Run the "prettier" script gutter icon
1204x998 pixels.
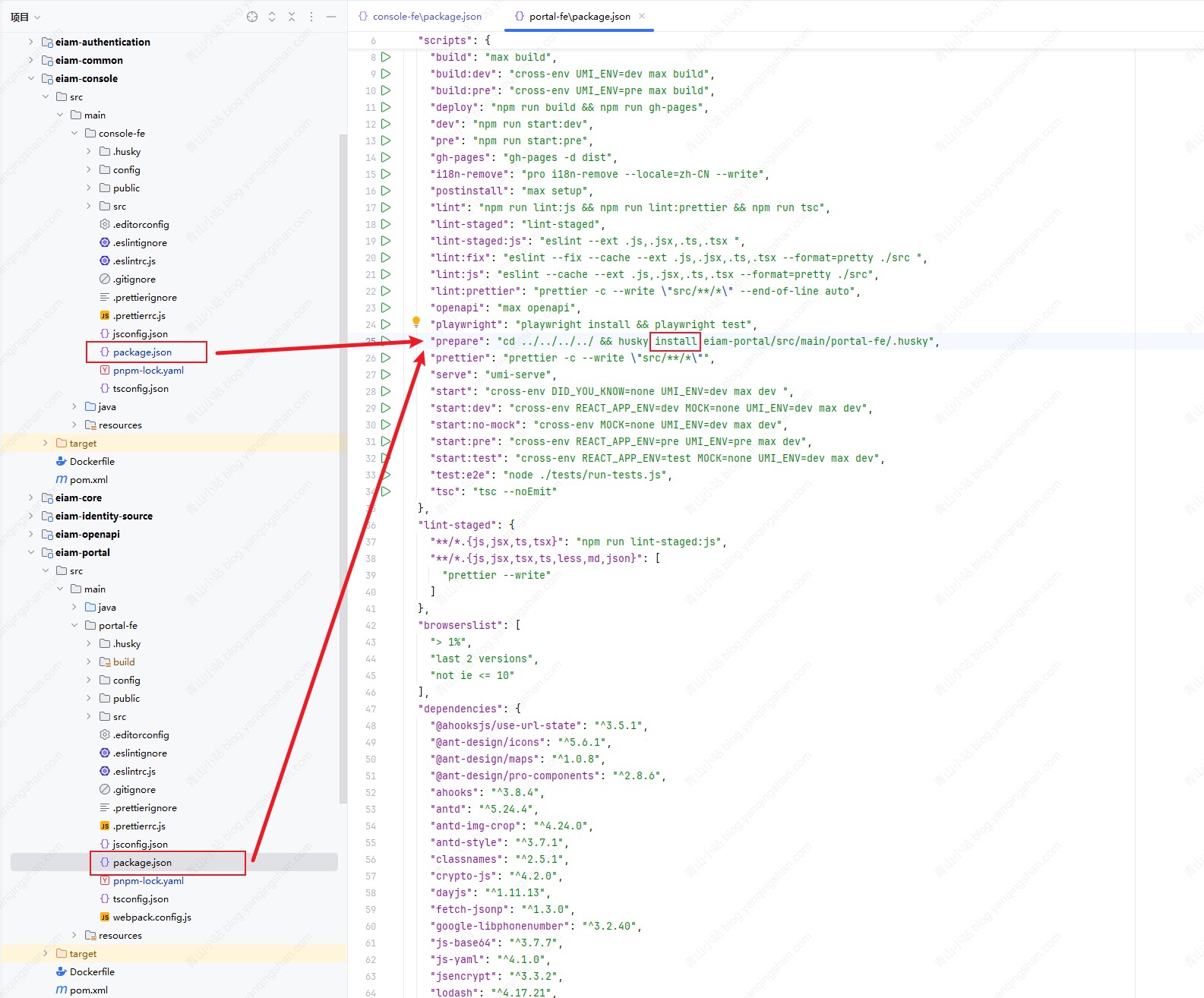[386, 358]
